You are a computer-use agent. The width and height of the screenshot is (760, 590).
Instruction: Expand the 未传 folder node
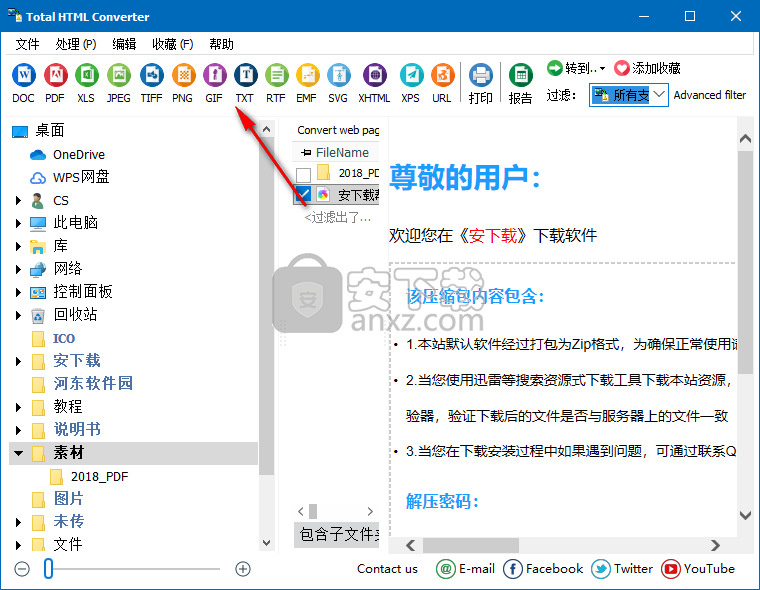tap(18, 522)
